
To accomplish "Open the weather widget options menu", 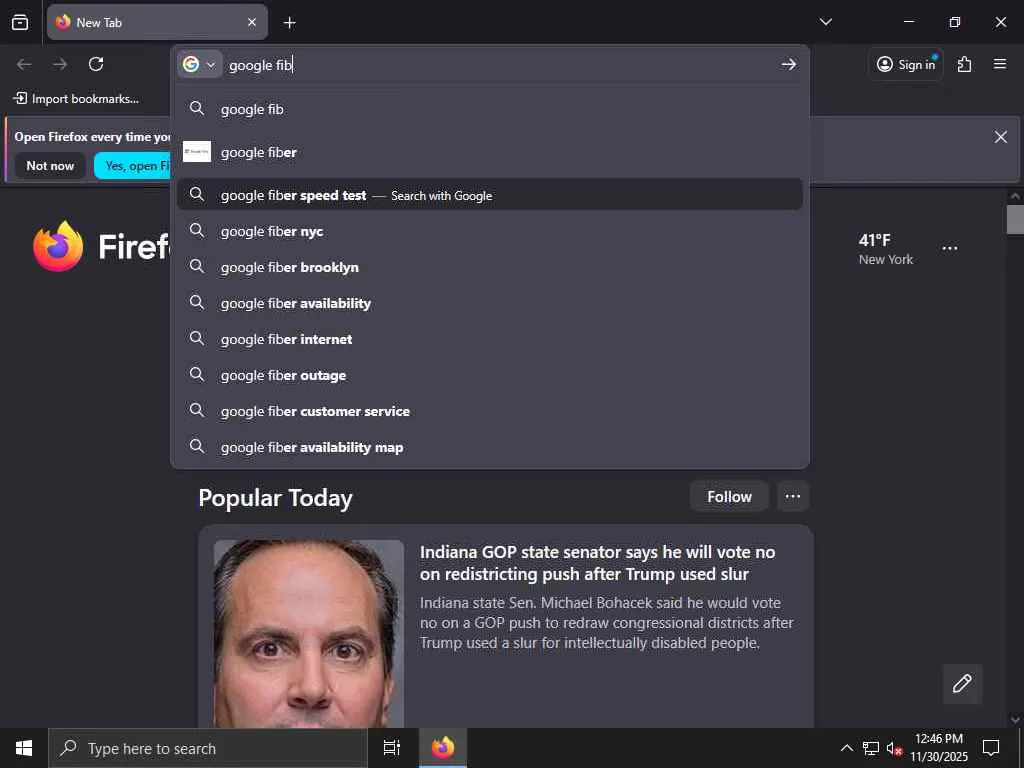I will click(950, 248).
